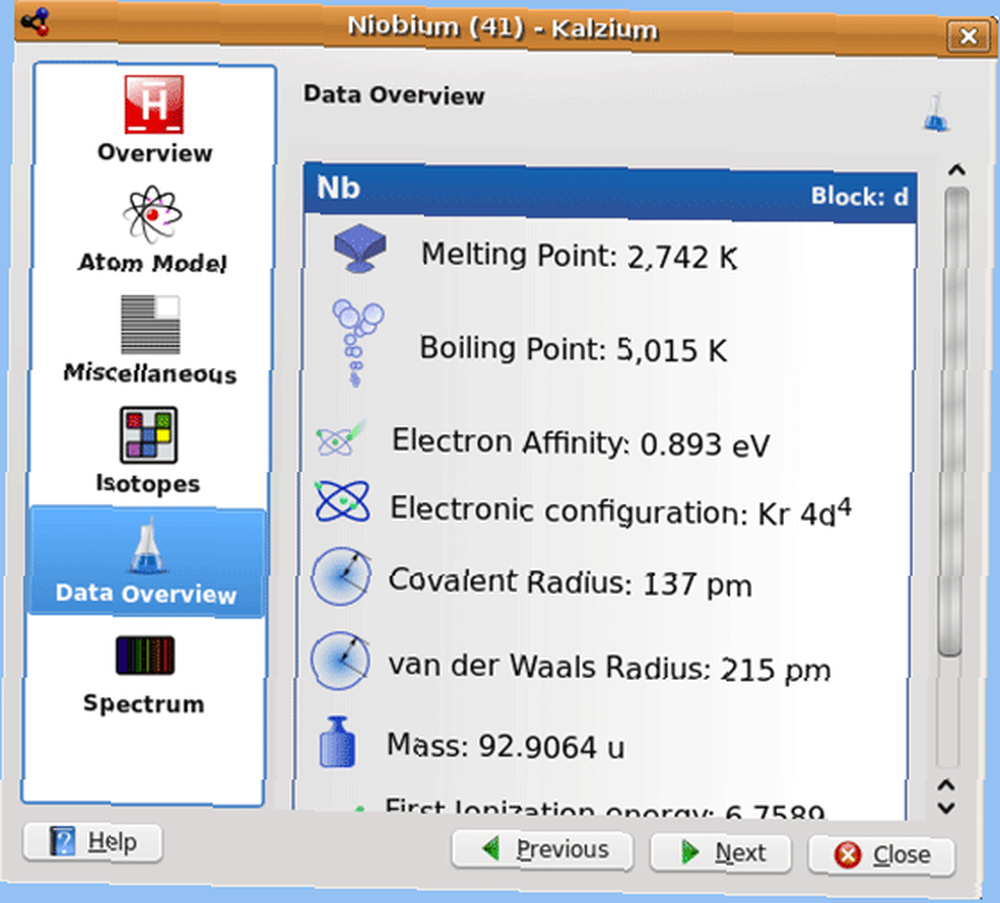Click the Close button at bottom
Image resolution: width=1000 pixels, height=903 pixels.
pos(881,855)
